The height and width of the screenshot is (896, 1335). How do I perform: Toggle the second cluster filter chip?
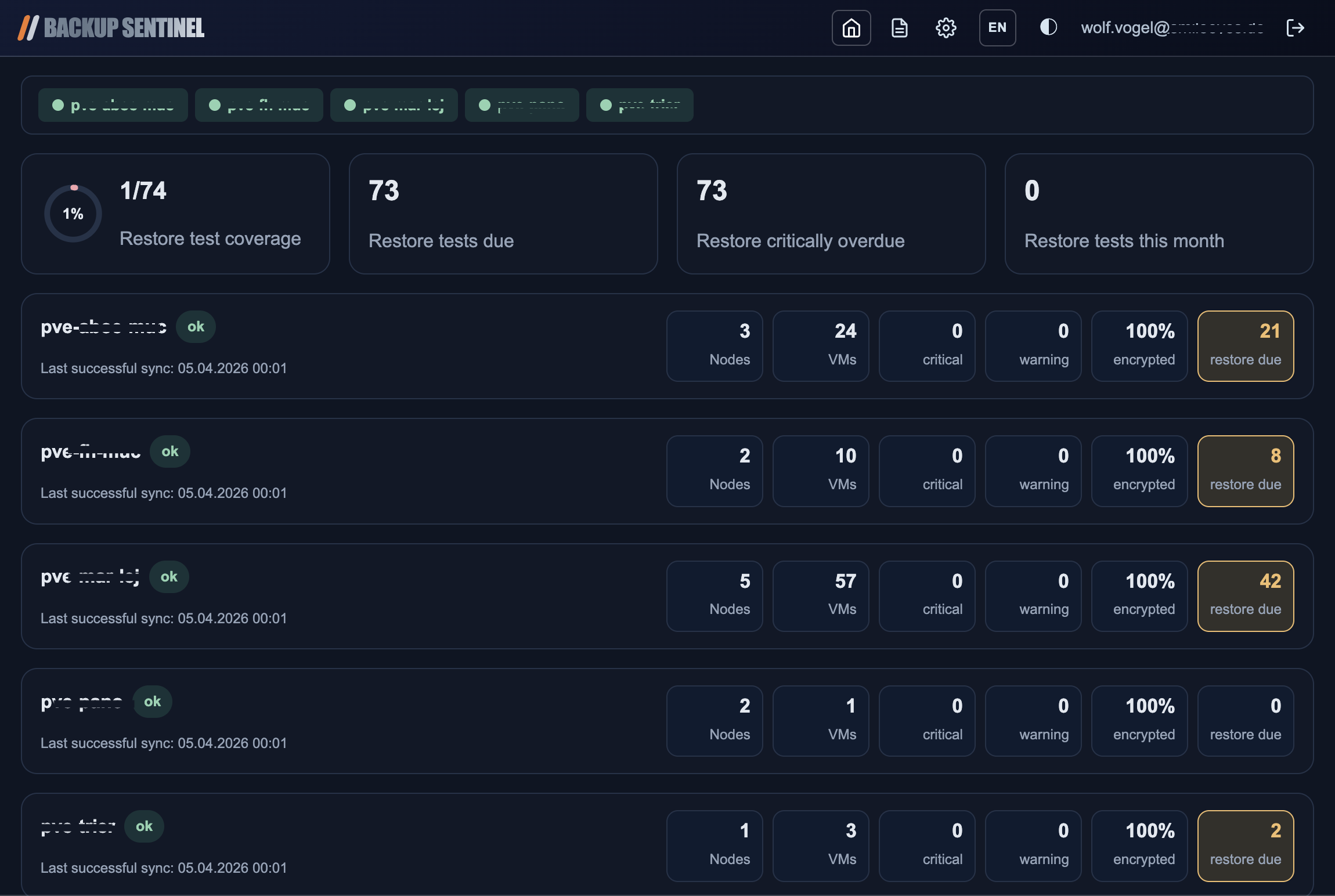point(259,105)
